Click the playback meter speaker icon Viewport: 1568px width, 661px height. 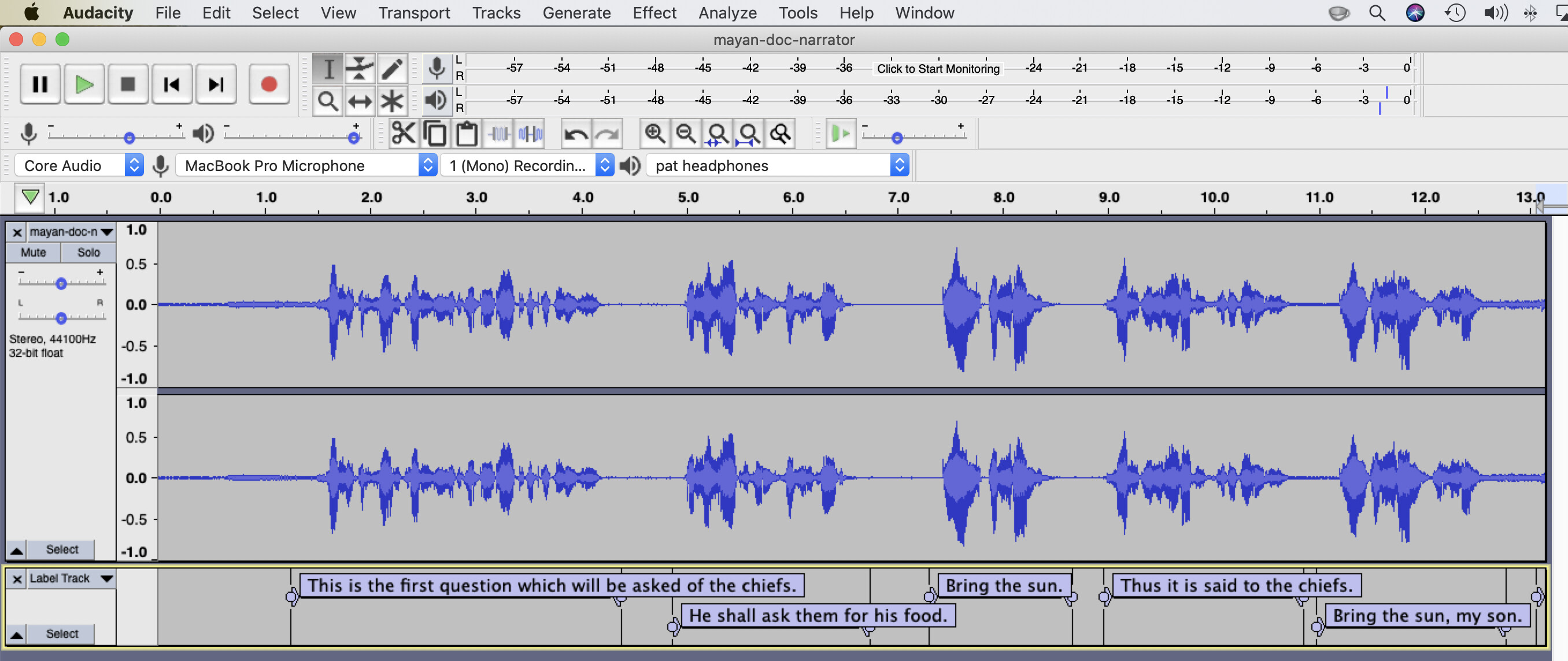[436, 101]
